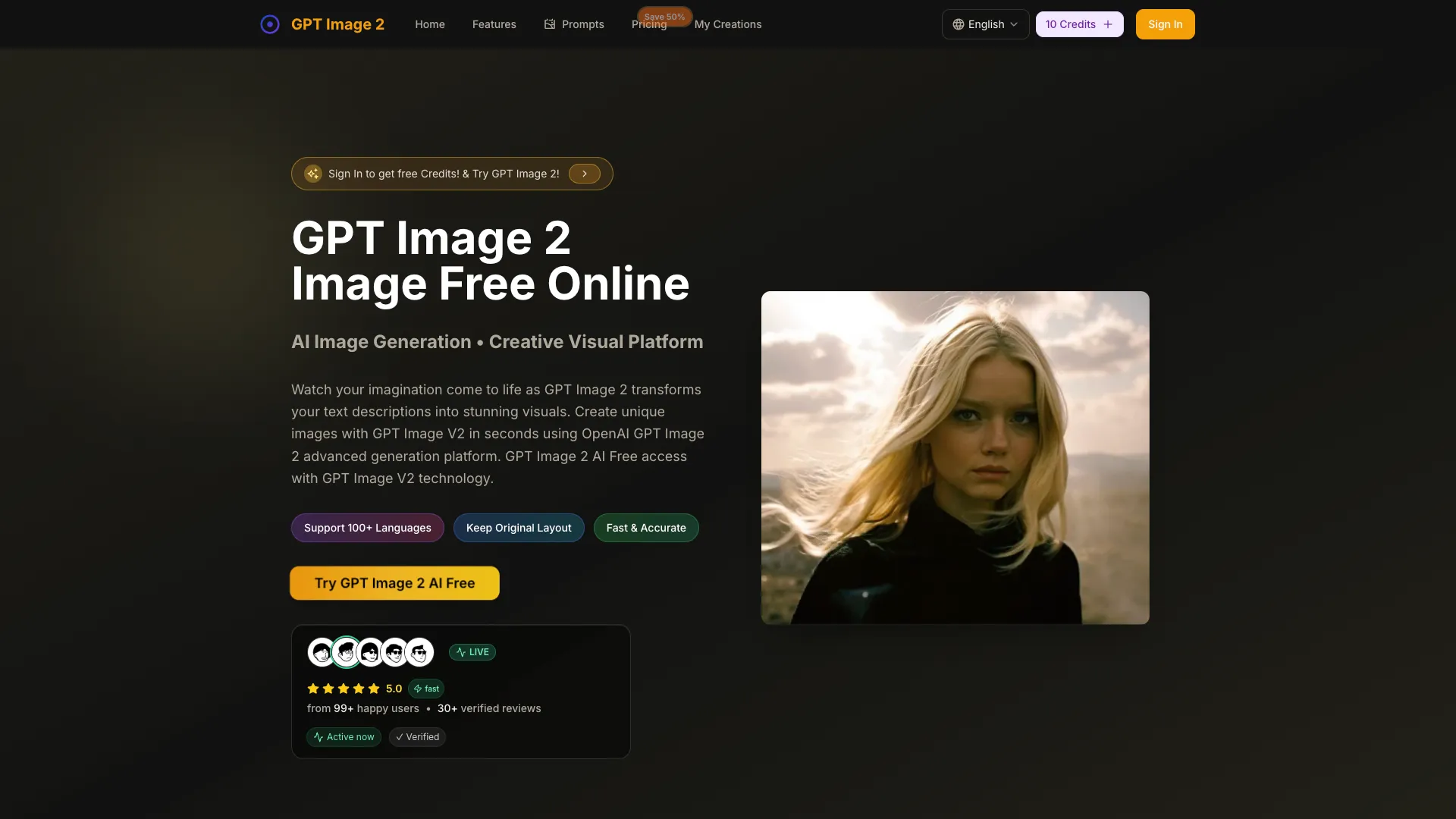This screenshot has width=1456, height=819.
Task: Open the Features page
Action: [x=494, y=24]
